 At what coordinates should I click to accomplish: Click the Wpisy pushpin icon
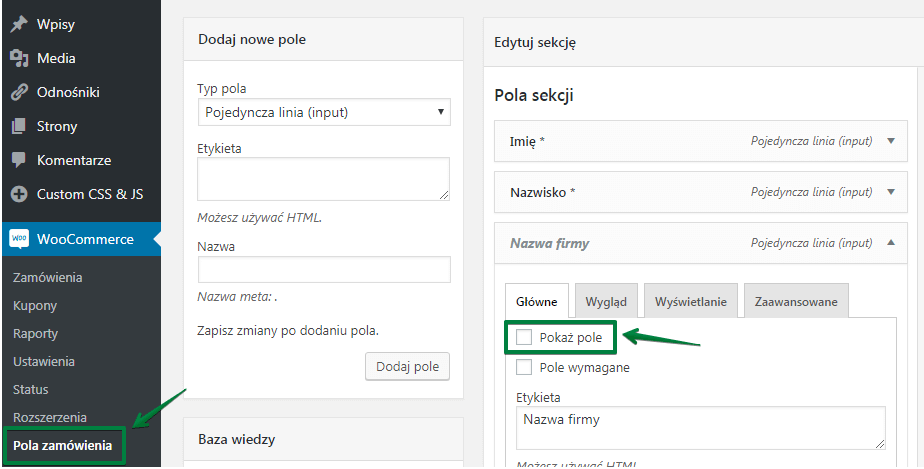point(18,24)
